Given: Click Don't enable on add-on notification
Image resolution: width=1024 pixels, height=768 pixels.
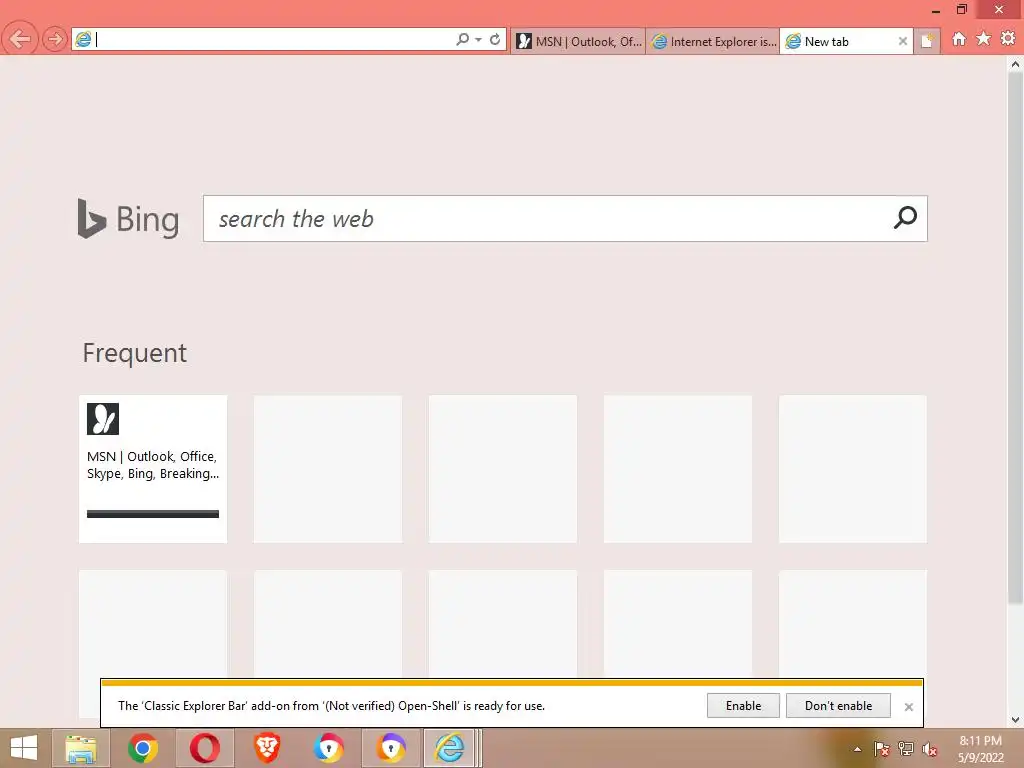Looking at the screenshot, I should coord(838,705).
